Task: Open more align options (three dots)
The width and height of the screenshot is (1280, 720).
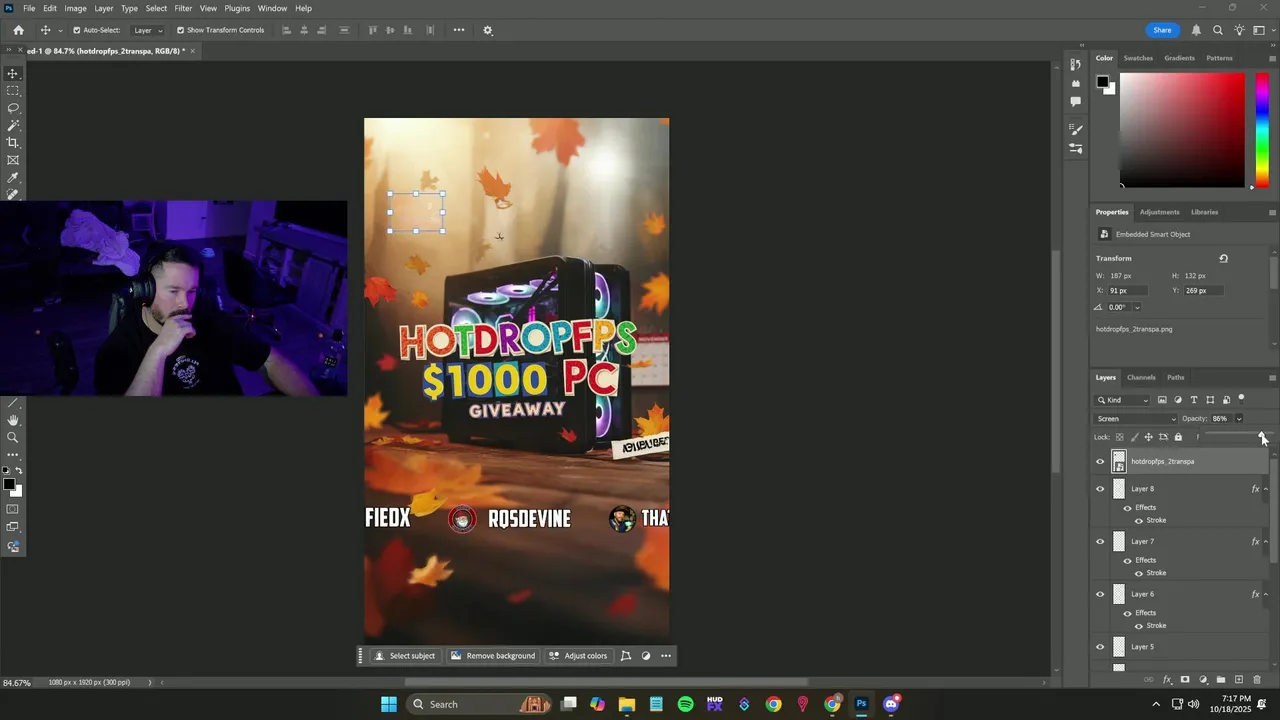Action: (x=459, y=30)
